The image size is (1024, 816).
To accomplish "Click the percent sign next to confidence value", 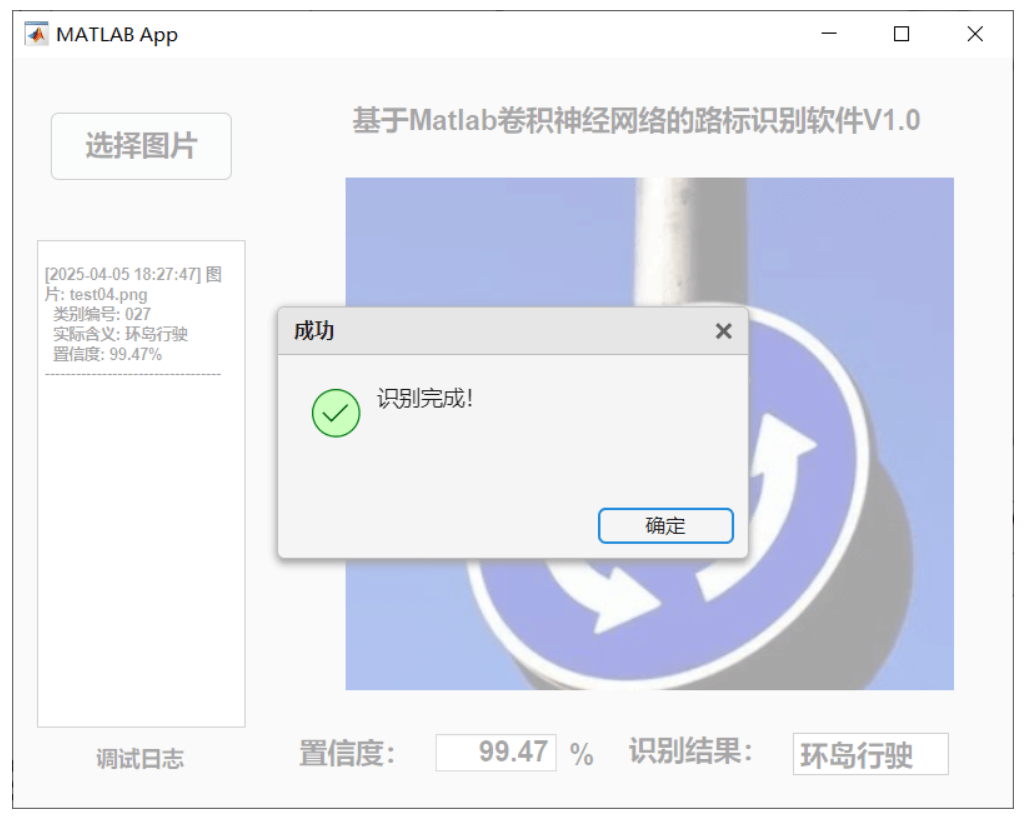I will tap(584, 752).
